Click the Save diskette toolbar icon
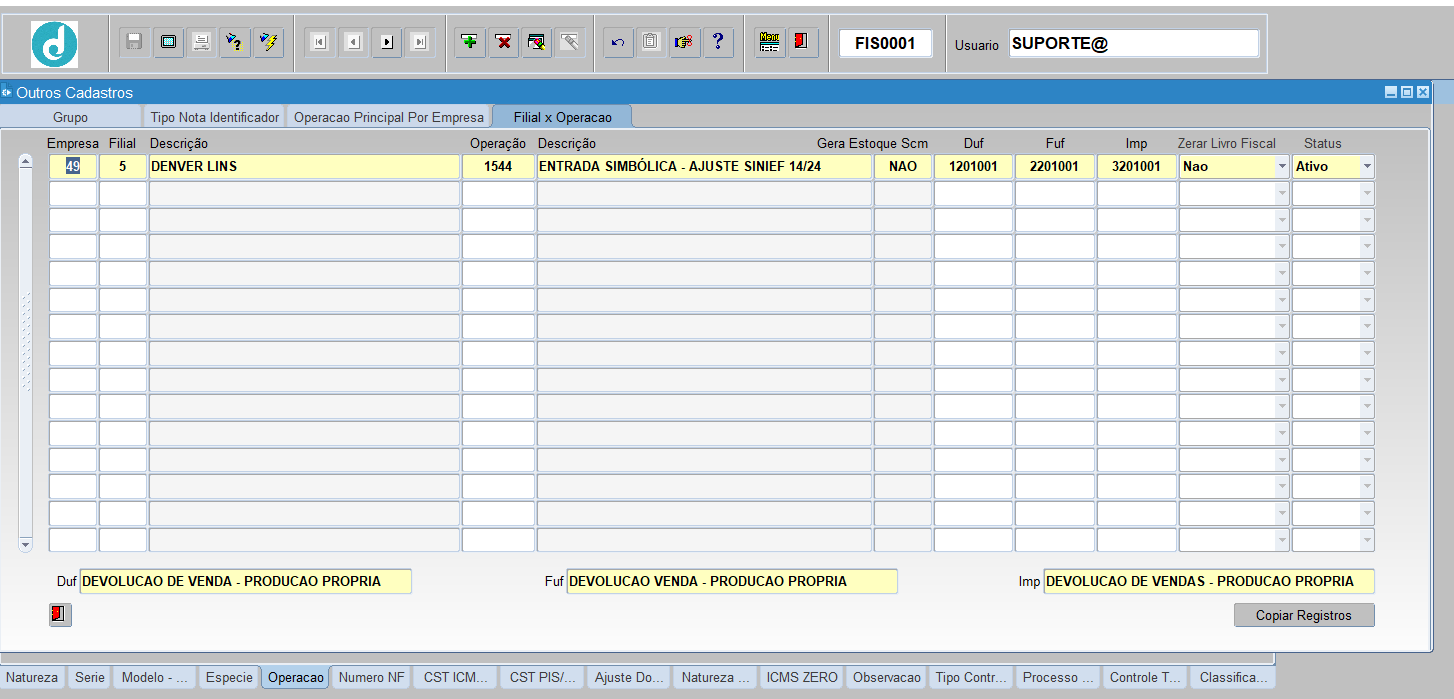Image resolution: width=1454 pixels, height=699 pixels. pyautogui.click(x=134, y=42)
